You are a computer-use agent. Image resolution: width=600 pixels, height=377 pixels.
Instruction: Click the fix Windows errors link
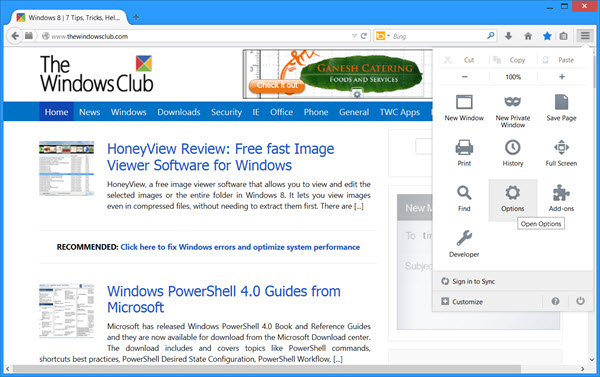coord(240,247)
